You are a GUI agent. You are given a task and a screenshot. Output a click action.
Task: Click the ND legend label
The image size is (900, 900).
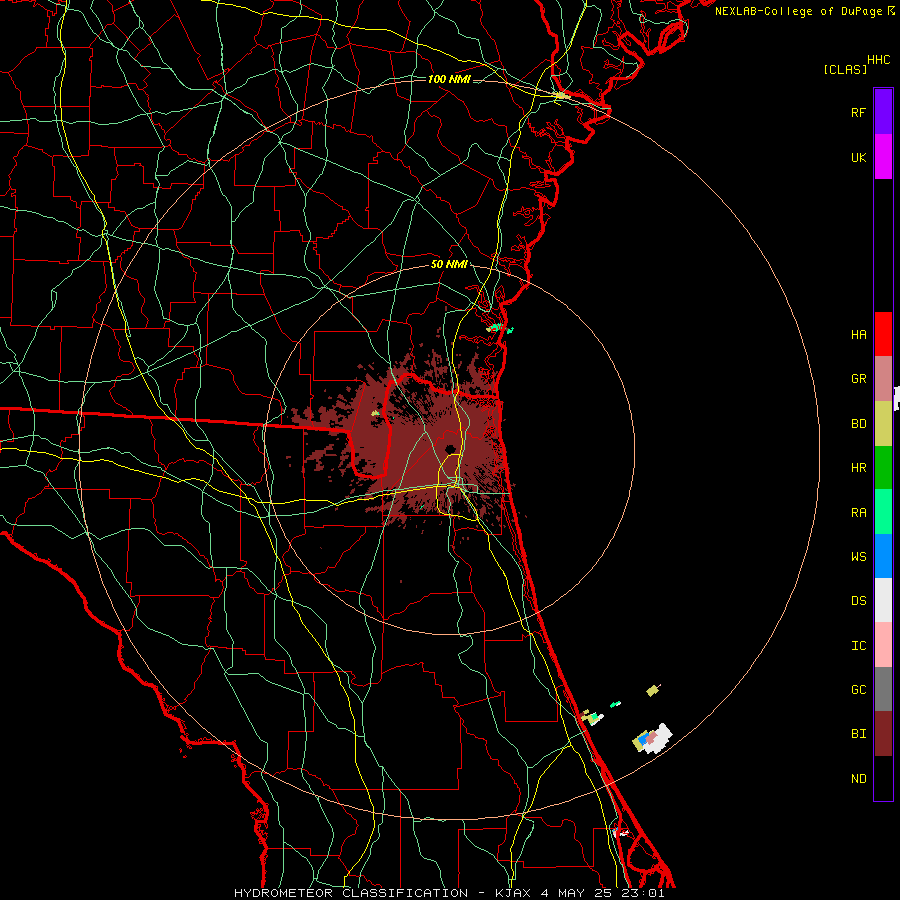(x=858, y=779)
